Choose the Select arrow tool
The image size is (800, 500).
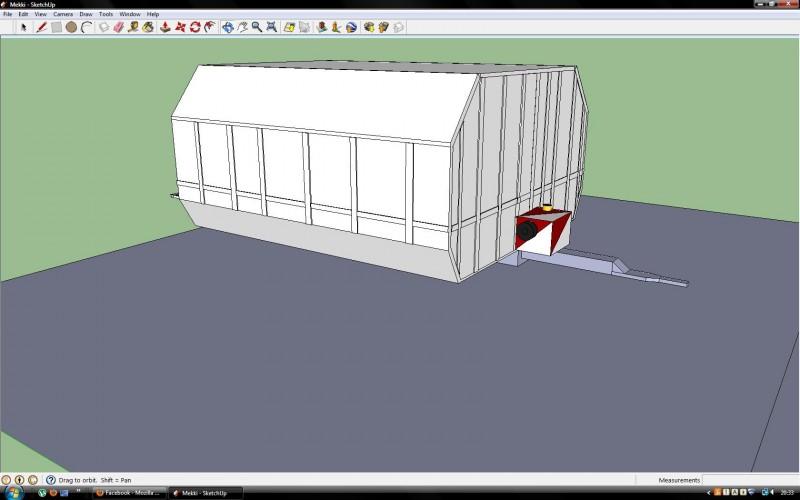(x=23, y=27)
